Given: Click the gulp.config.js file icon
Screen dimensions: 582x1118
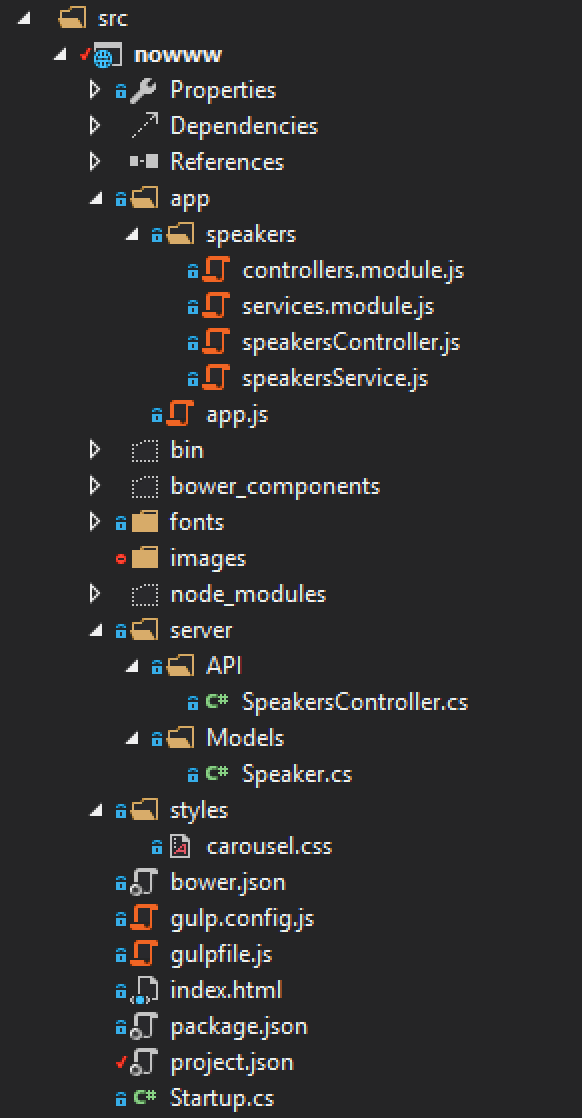Looking at the screenshot, I should (145, 918).
